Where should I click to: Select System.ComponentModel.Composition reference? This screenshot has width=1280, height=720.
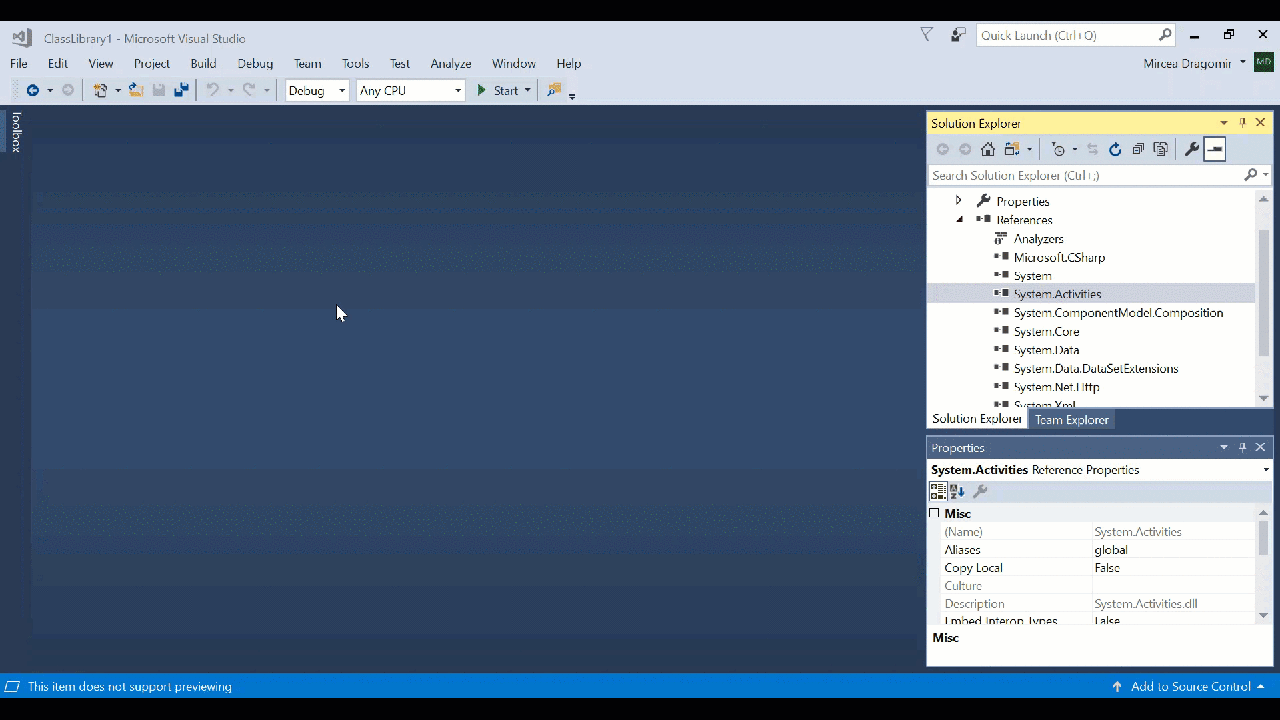point(1118,313)
